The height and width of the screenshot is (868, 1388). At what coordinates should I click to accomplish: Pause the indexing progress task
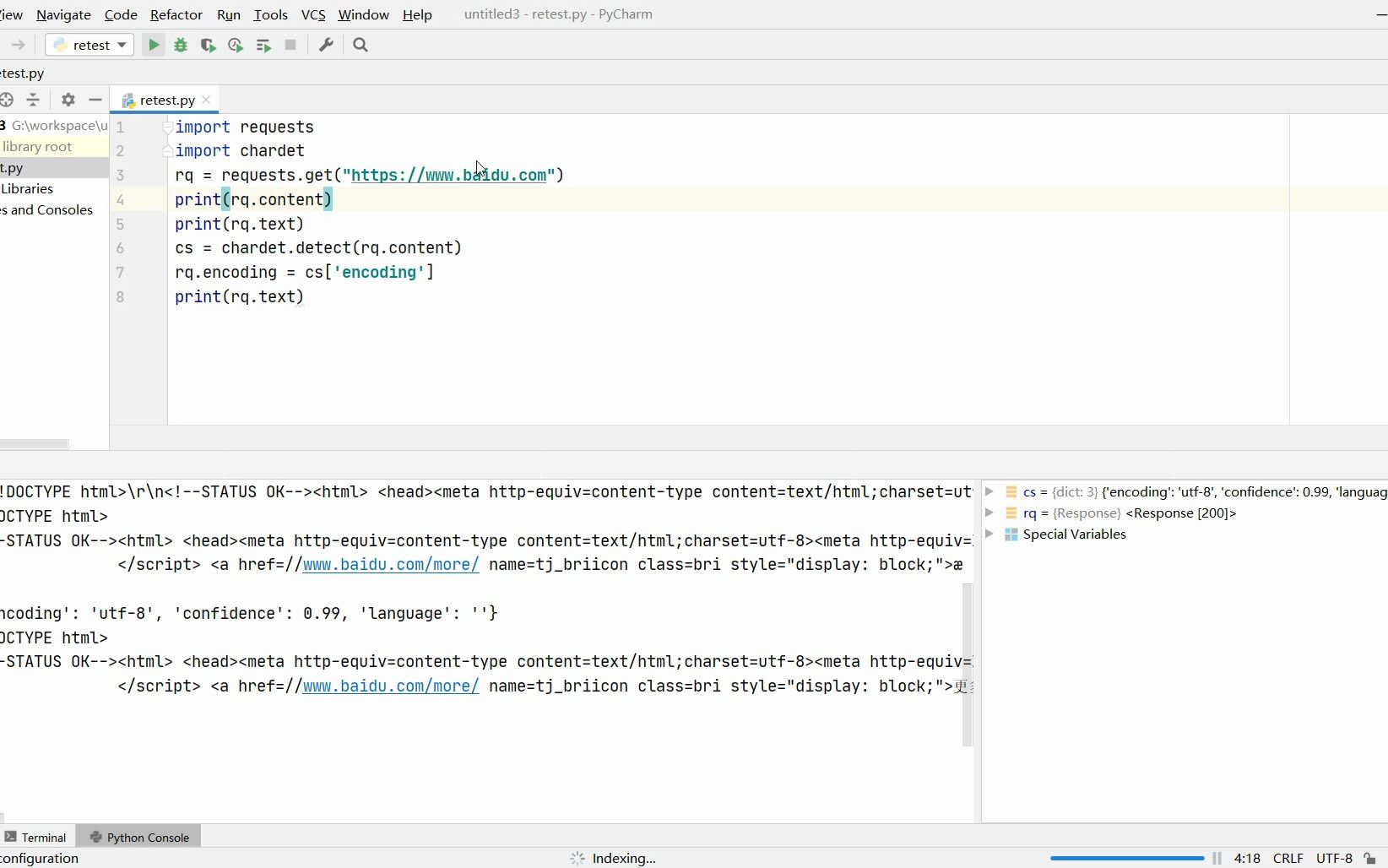coord(1217,858)
